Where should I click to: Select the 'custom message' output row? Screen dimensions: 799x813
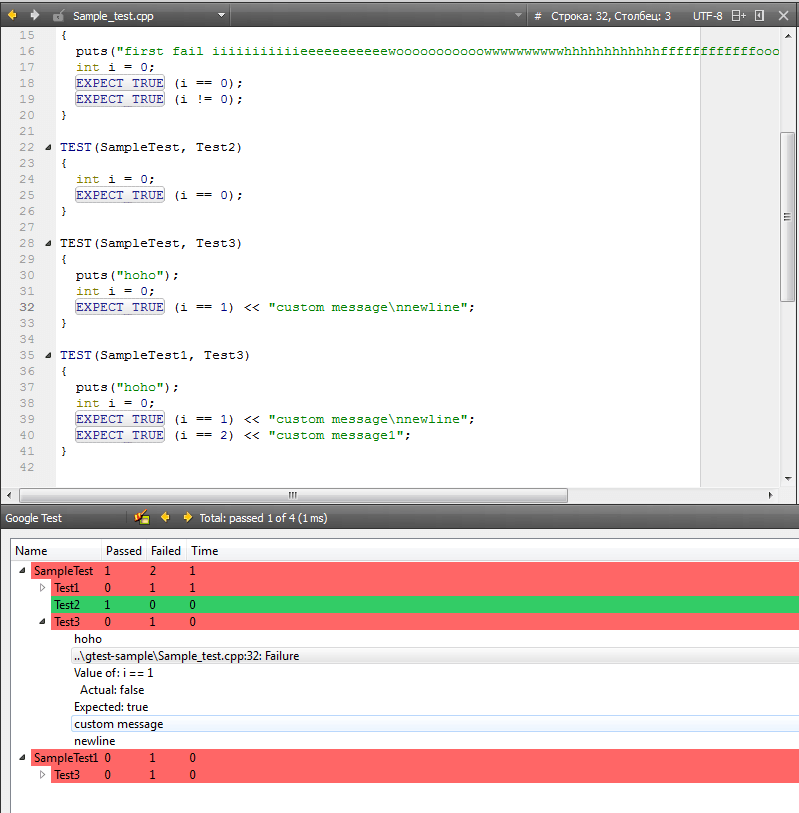pos(434,724)
